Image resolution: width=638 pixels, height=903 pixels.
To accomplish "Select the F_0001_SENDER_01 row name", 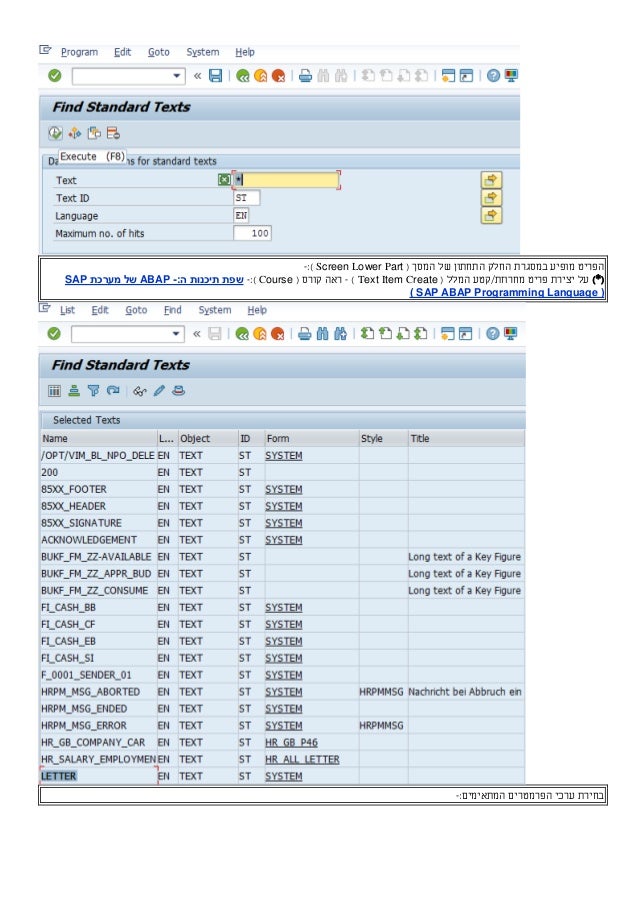I will point(86,675).
